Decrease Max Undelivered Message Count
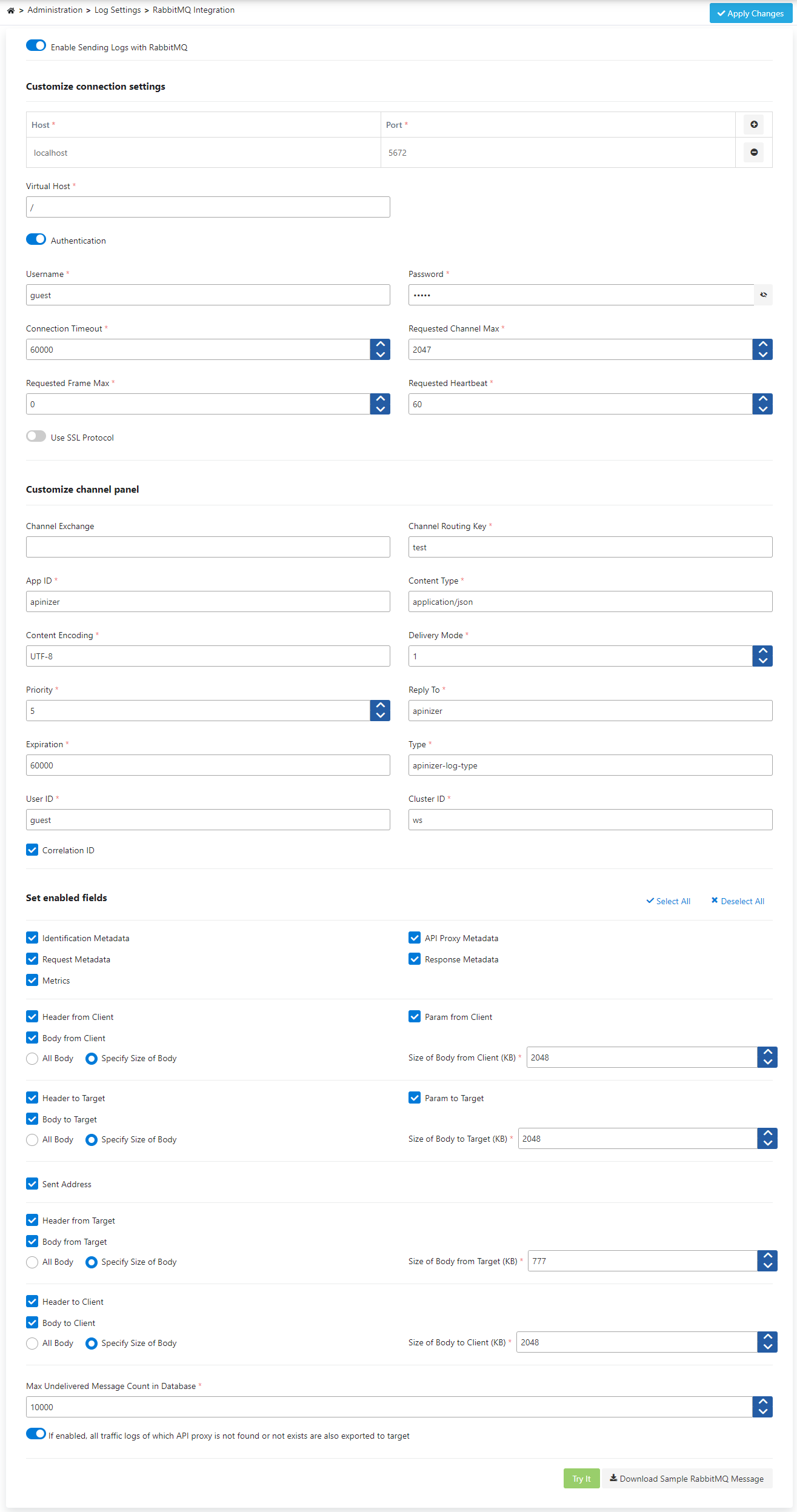The height and width of the screenshot is (1512, 797). click(762, 1412)
